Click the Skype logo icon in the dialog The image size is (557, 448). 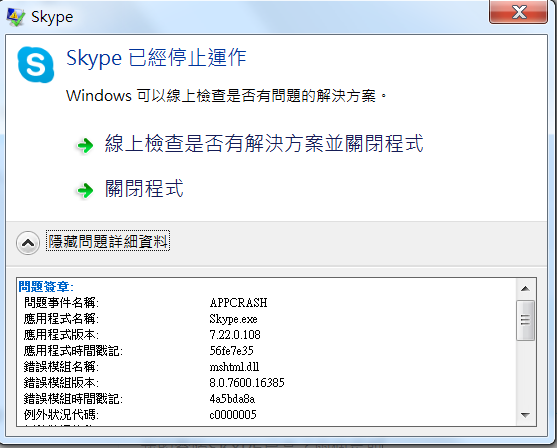point(36,65)
